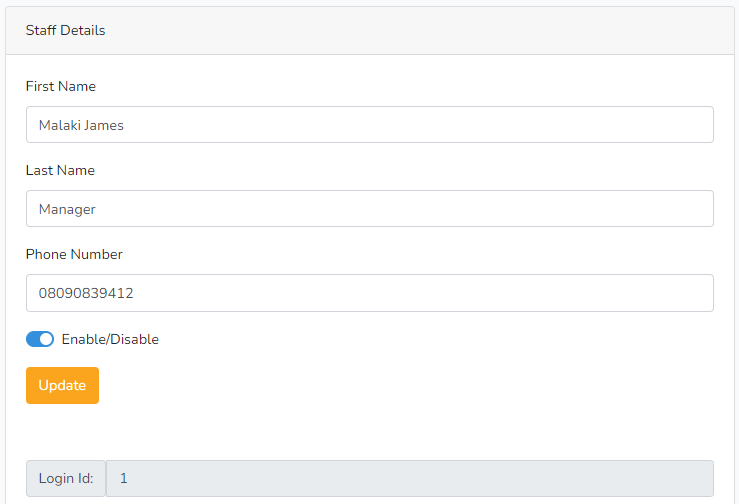Screen dimensions: 739x504
Task: Click the white knob of the toggle switch
Action: [46, 339]
